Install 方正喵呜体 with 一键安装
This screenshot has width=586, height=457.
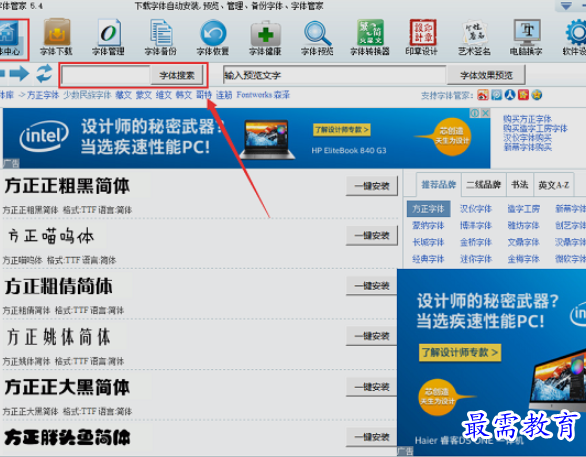click(372, 235)
